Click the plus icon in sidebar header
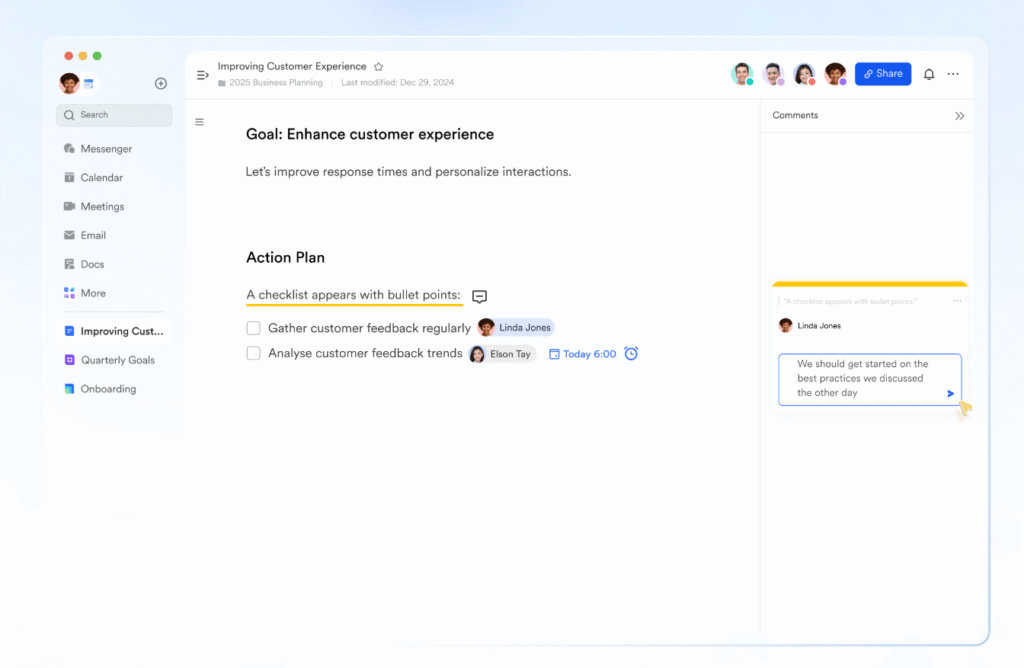 pos(161,84)
